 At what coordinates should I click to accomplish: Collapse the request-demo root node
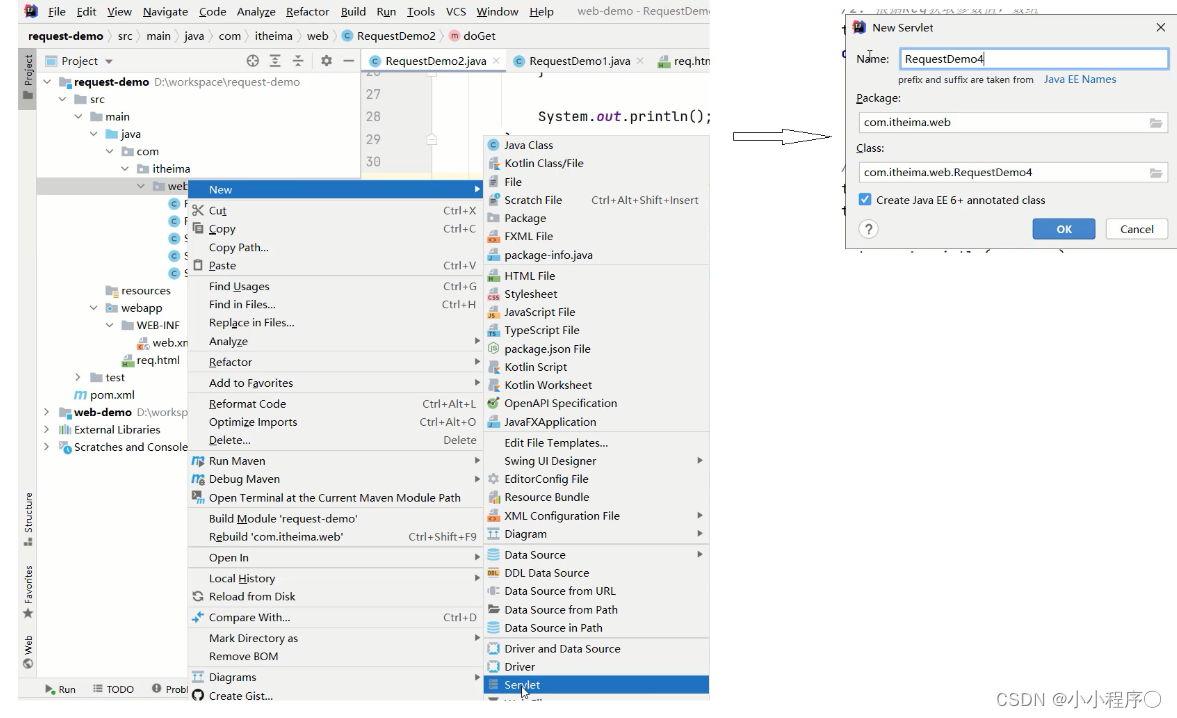point(47,82)
